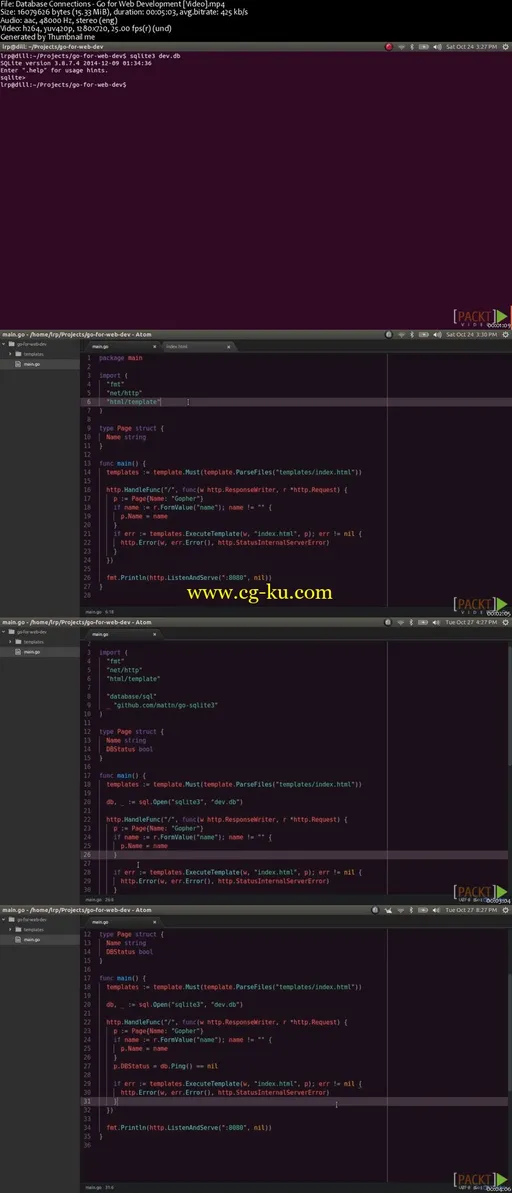
Task: Open main.go in the 4:27 PM Atom window's tree
Action: coord(32,652)
